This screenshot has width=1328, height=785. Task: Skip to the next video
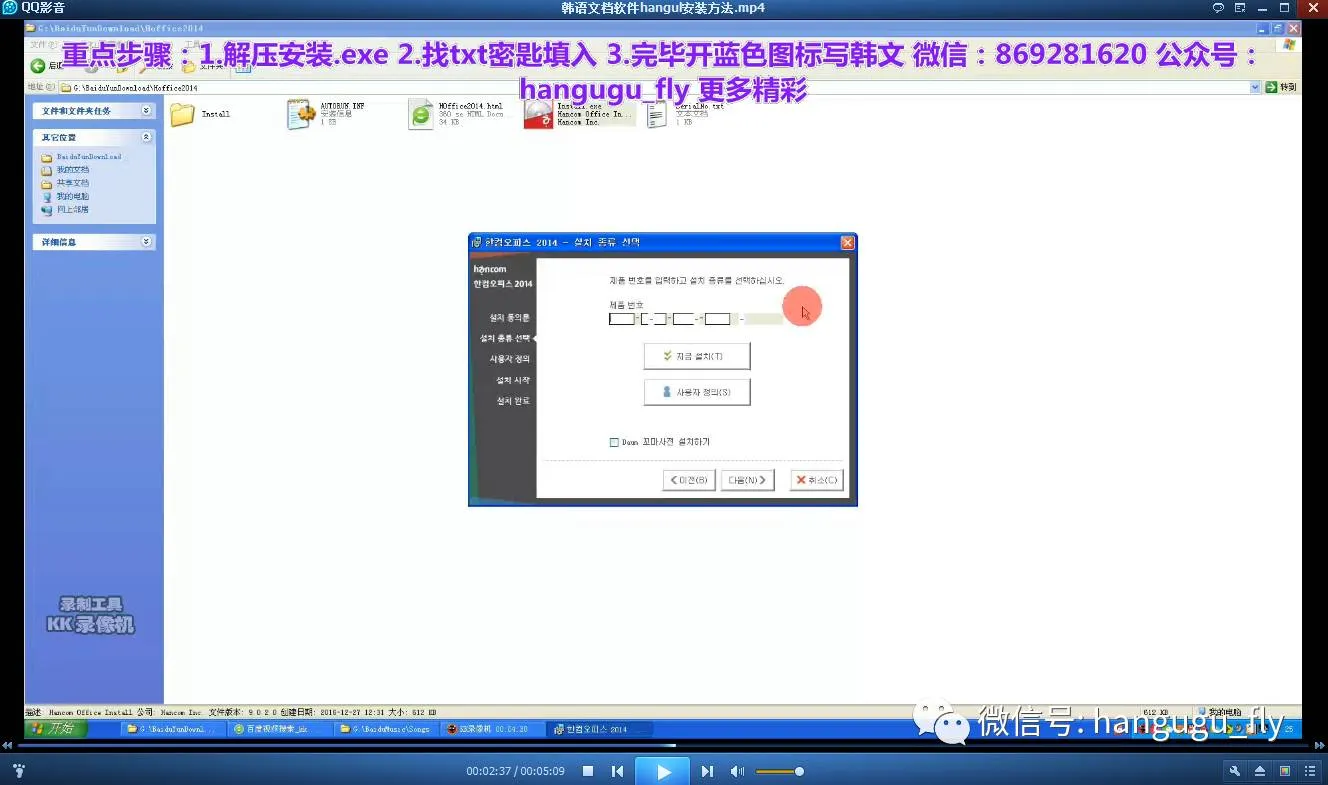click(707, 771)
